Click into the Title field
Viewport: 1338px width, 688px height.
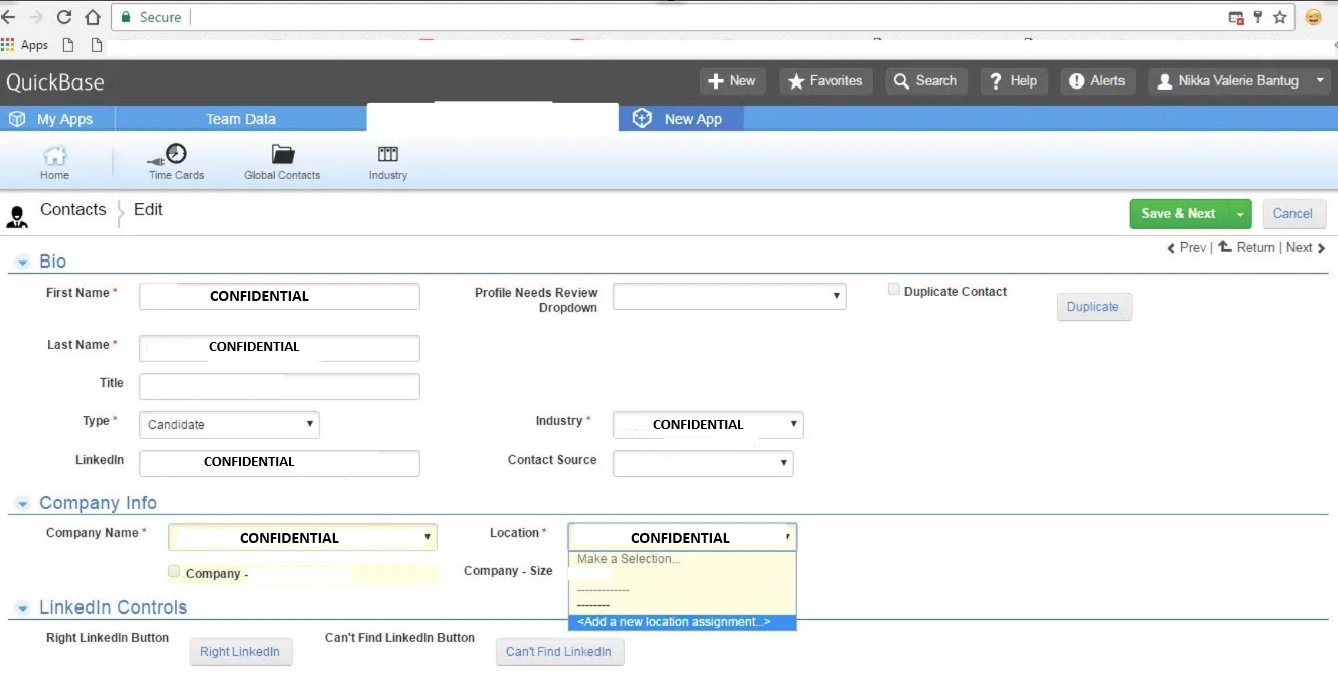pyautogui.click(x=279, y=386)
